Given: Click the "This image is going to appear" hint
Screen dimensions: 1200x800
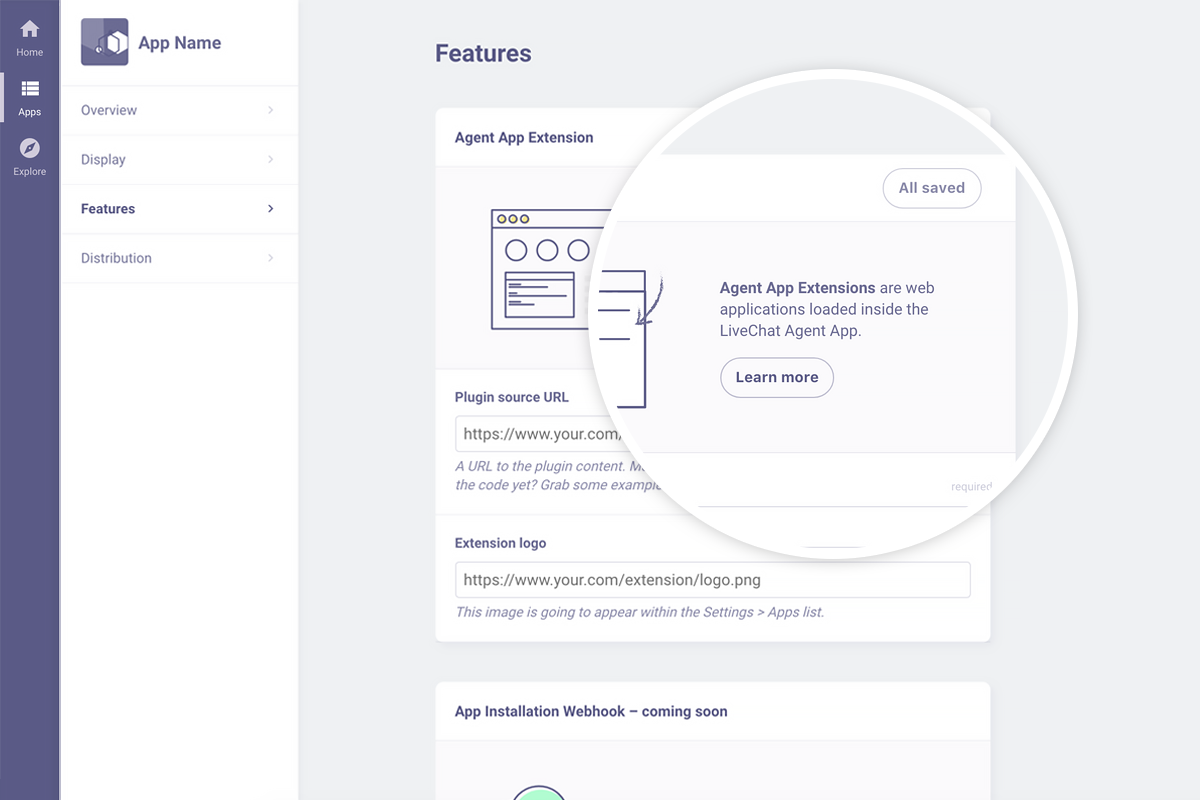Looking at the screenshot, I should click(x=640, y=612).
